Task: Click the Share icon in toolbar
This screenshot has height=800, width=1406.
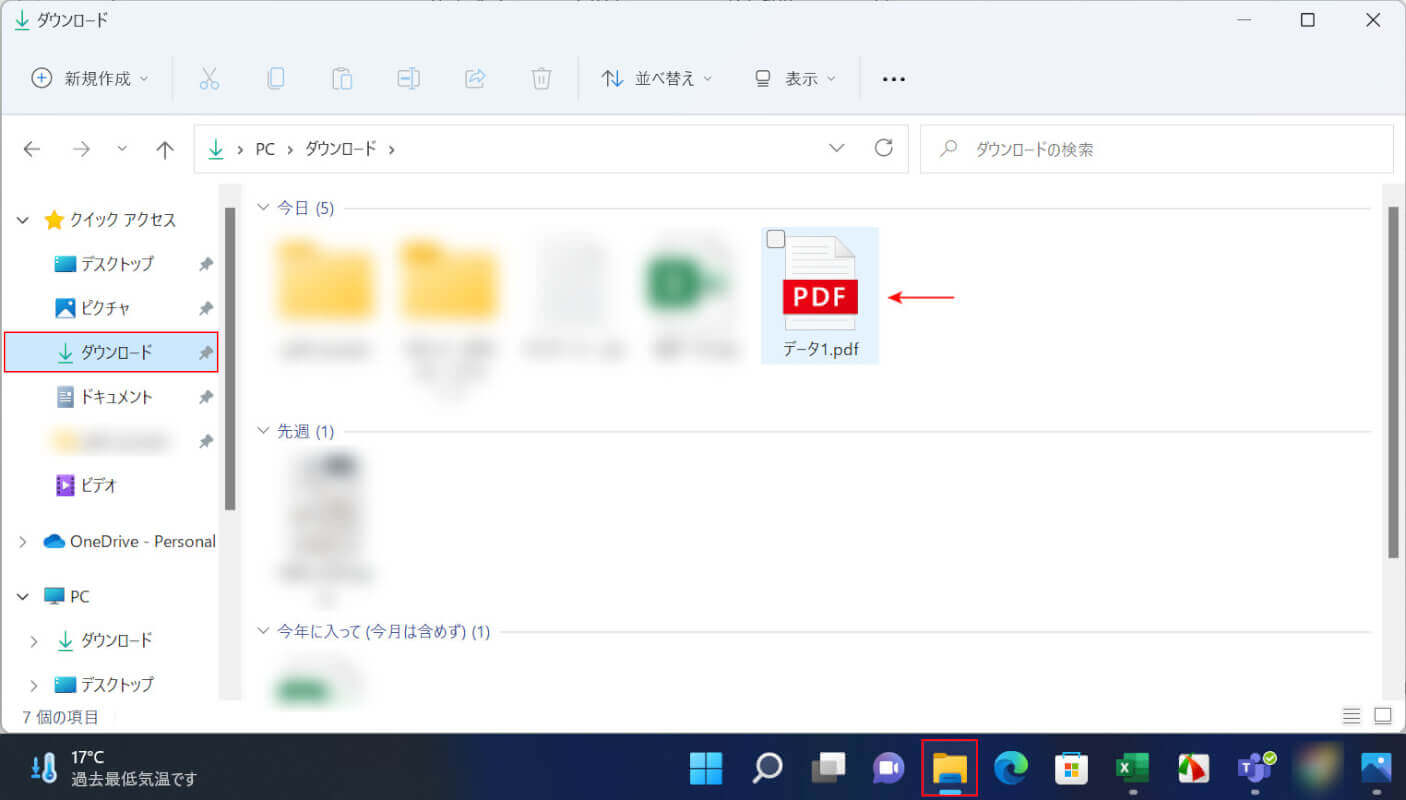Action: pyautogui.click(x=475, y=79)
